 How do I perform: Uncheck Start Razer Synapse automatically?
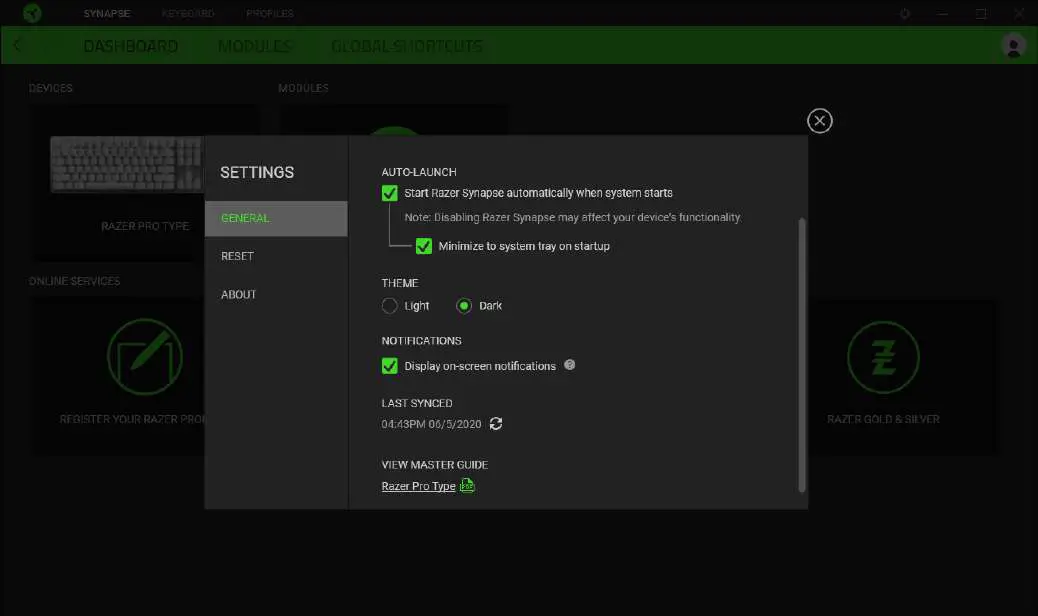(390, 193)
